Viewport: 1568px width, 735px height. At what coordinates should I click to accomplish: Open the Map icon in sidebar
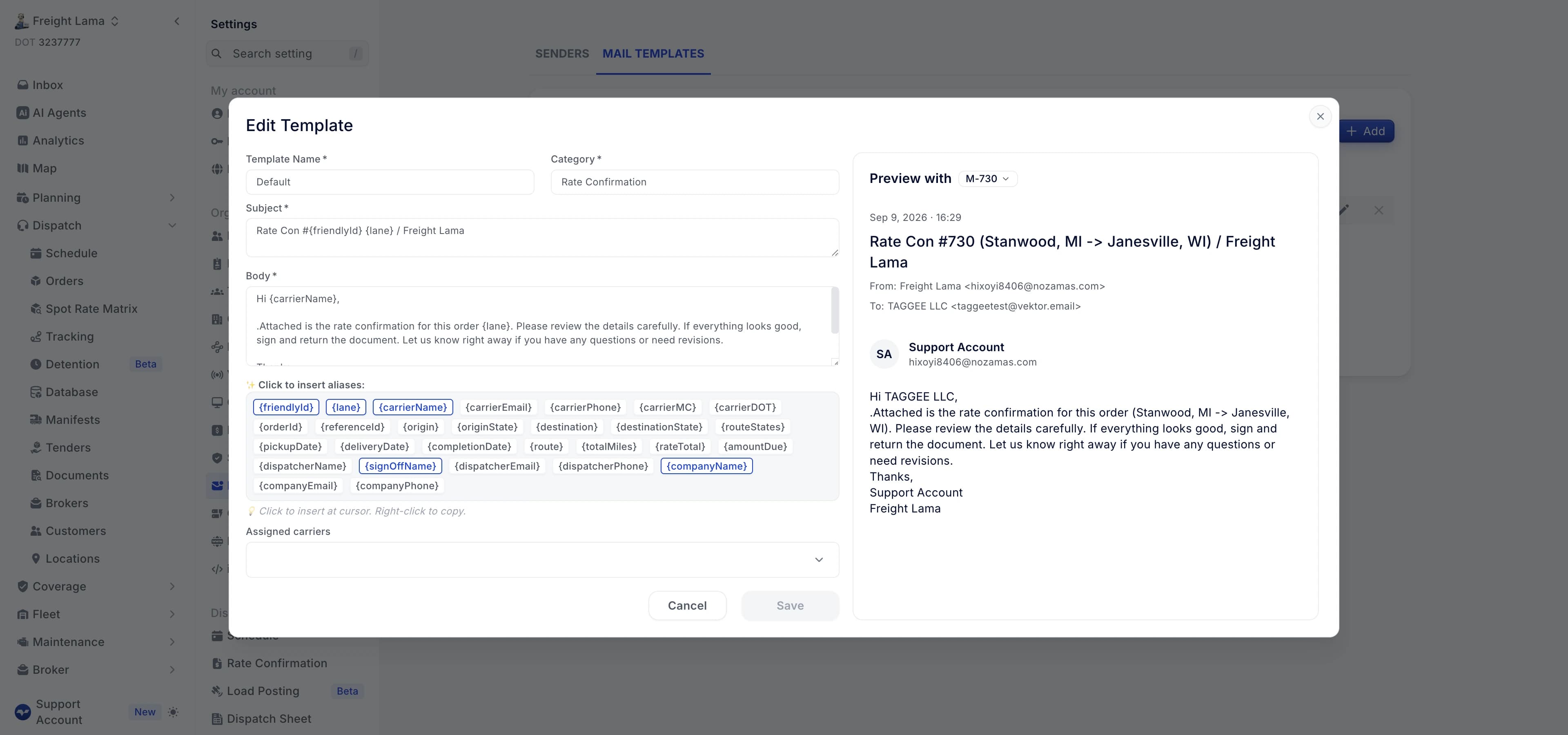click(22, 169)
